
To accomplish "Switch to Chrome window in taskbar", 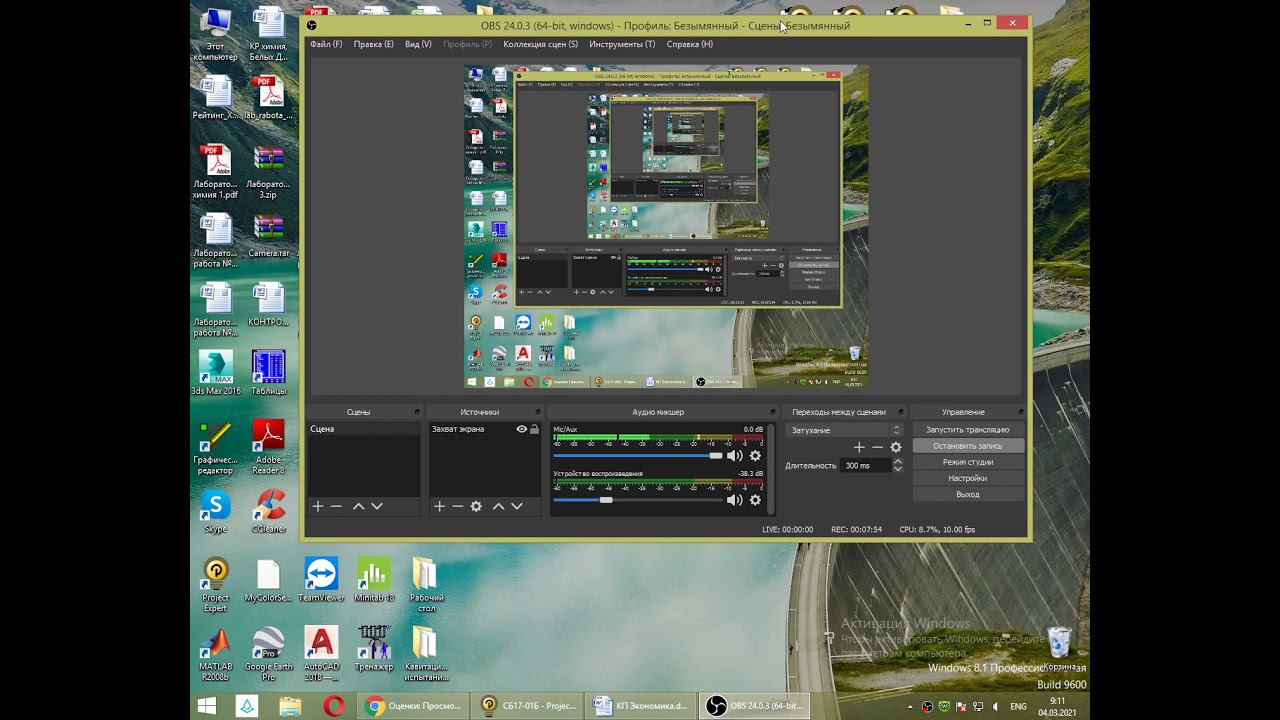I will [x=412, y=706].
